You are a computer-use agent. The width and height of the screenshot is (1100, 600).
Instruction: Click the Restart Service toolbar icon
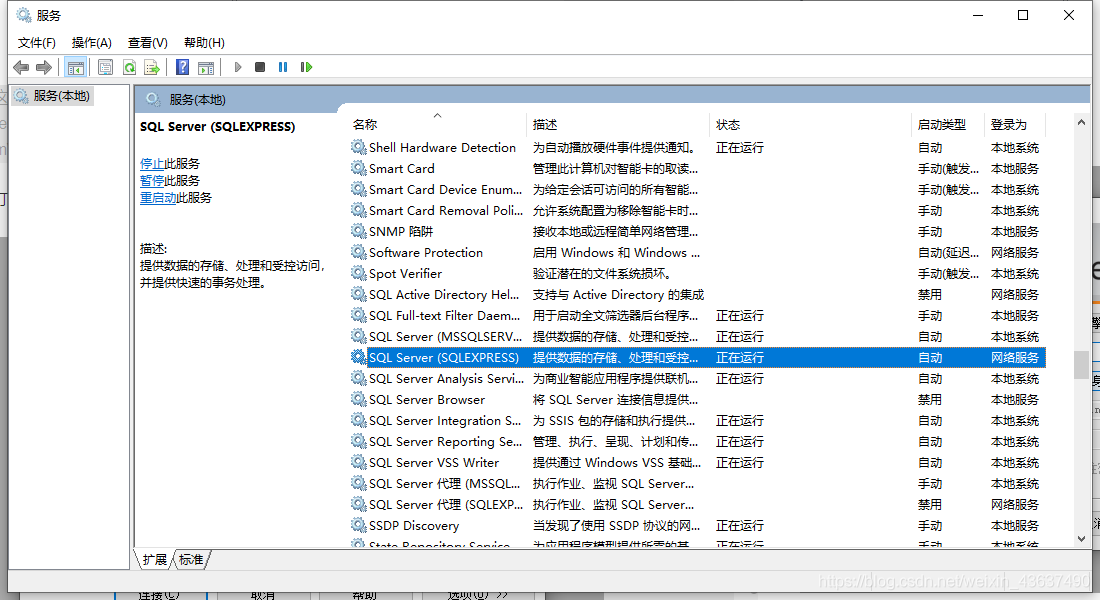click(x=306, y=67)
